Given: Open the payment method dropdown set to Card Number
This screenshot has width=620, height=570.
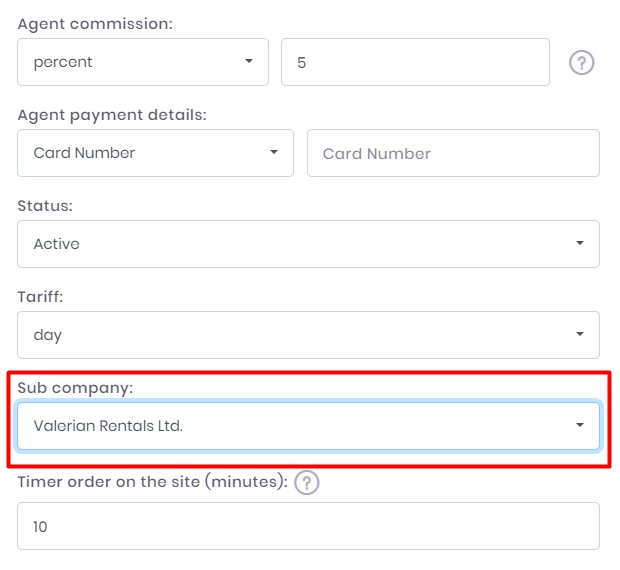Looking at the screenshot, I should pyautogui.click(x=155, y=153).
